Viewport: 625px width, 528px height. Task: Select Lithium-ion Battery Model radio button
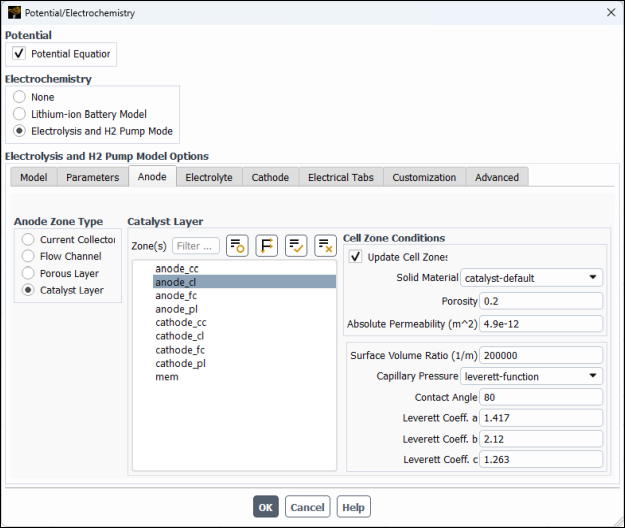[19, 114]
